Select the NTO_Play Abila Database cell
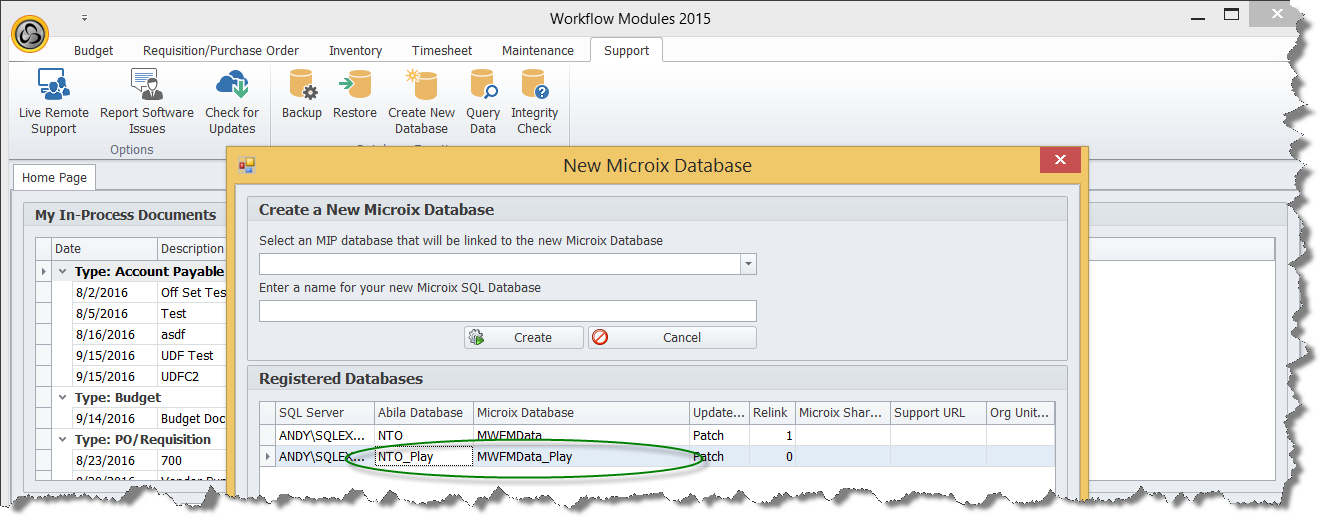1320x517 pixels. [423, 457]
